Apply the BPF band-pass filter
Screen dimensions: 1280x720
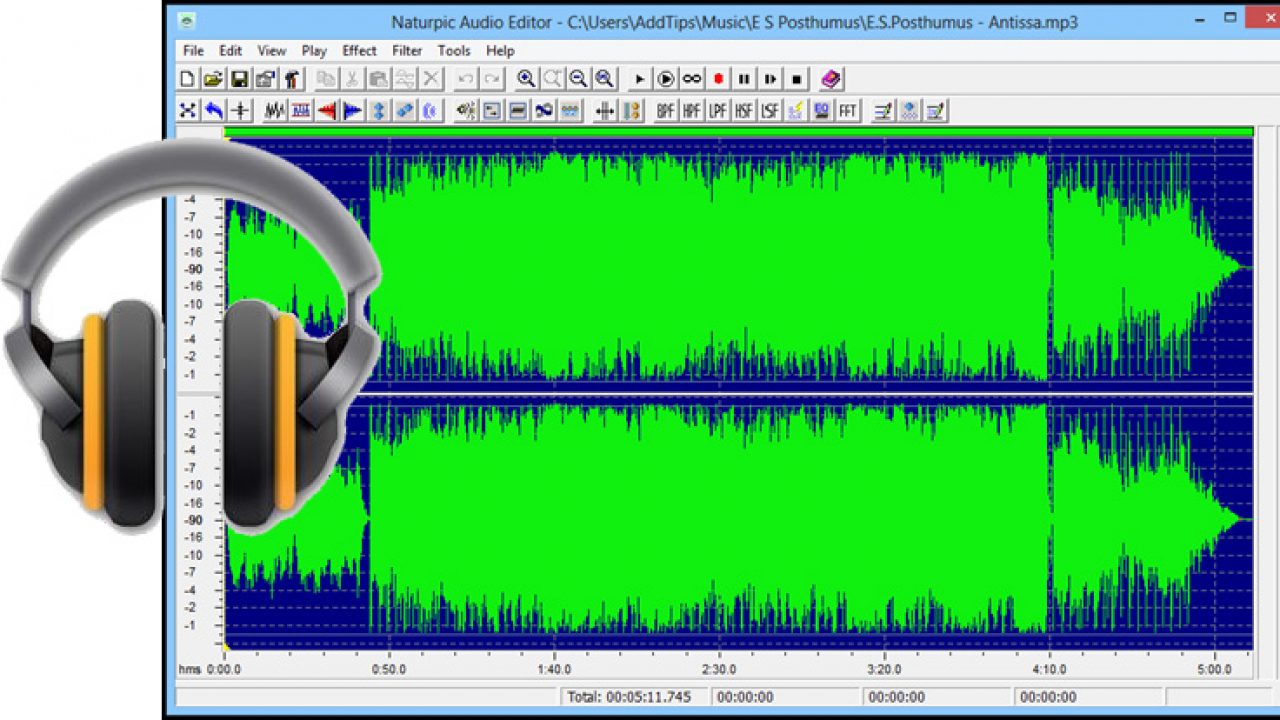666,111
